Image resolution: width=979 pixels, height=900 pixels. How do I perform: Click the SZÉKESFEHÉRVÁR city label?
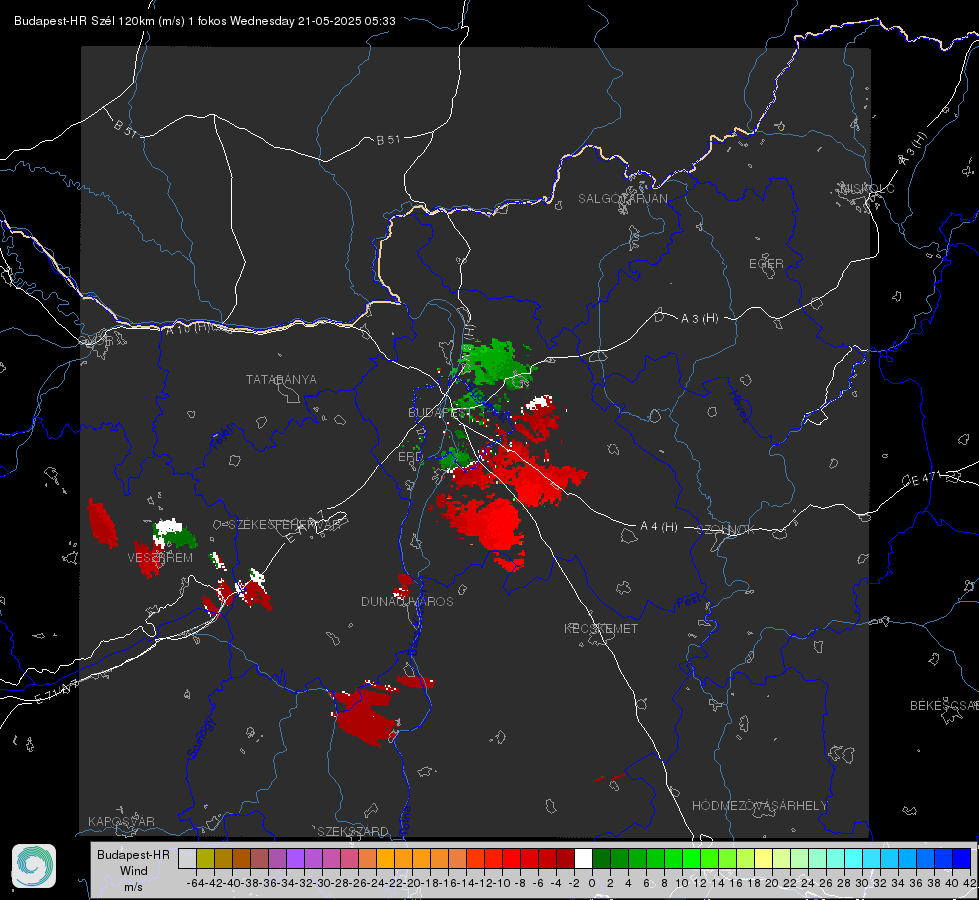(x=285, y=525)
